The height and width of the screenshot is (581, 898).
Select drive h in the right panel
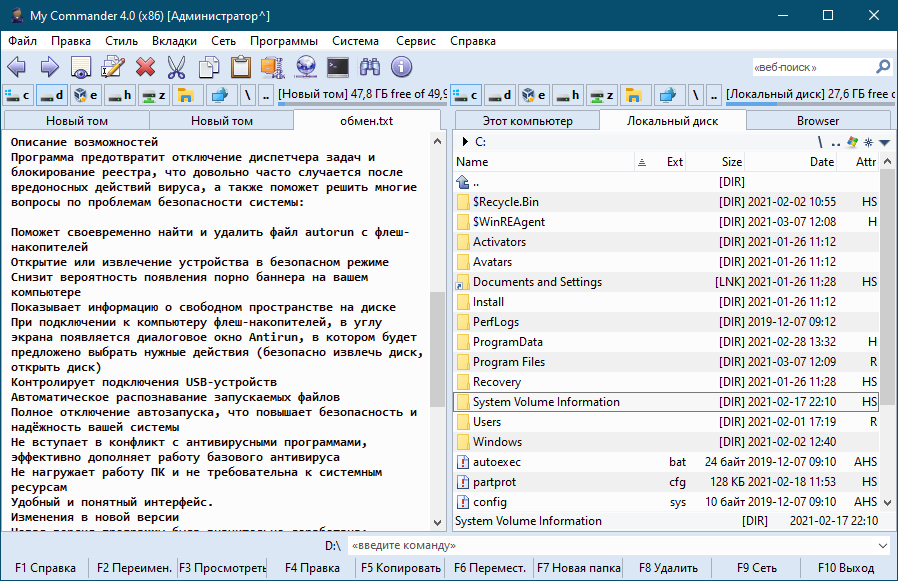568,95
